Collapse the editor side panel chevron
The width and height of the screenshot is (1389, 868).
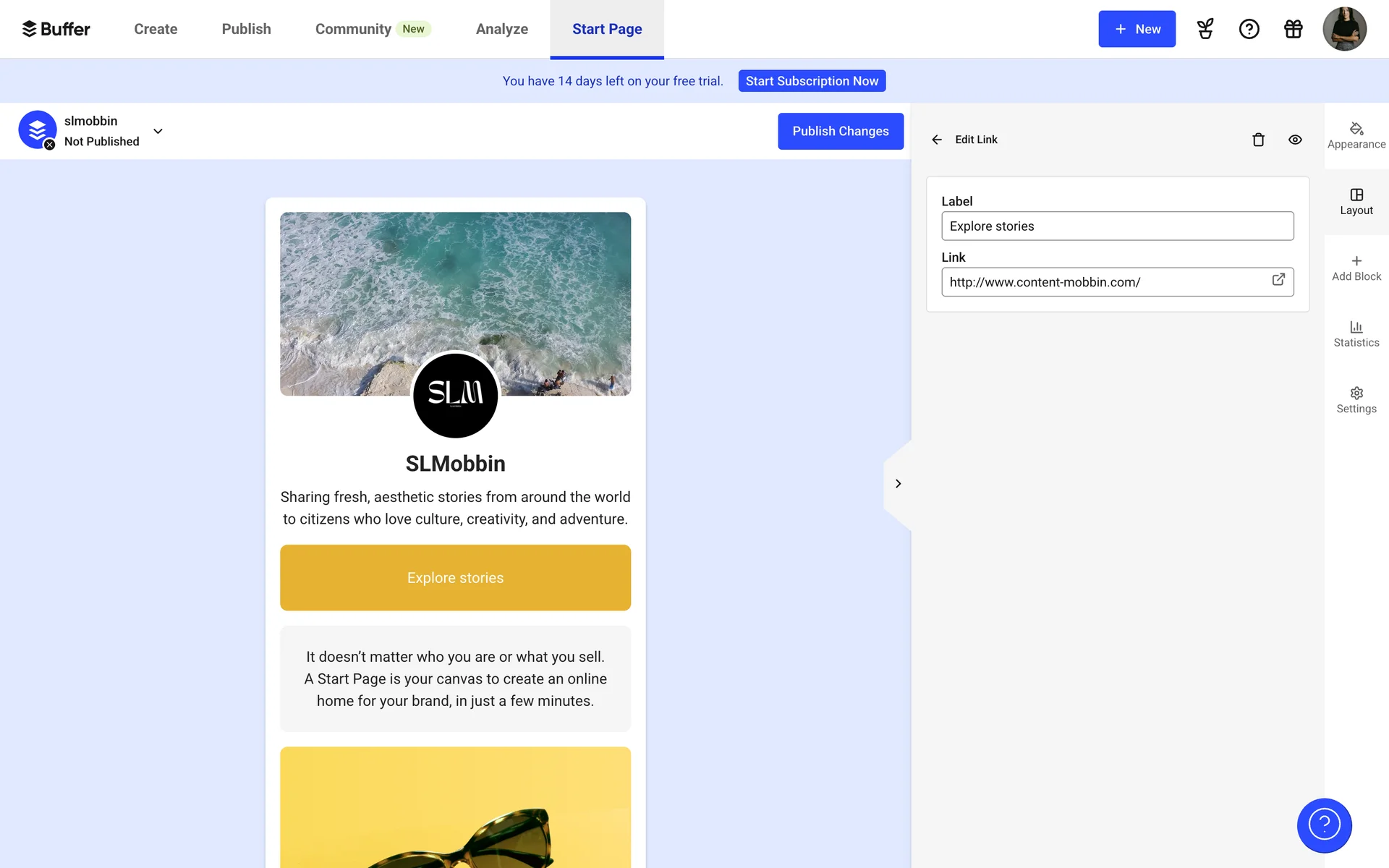[x=898, y=484]
